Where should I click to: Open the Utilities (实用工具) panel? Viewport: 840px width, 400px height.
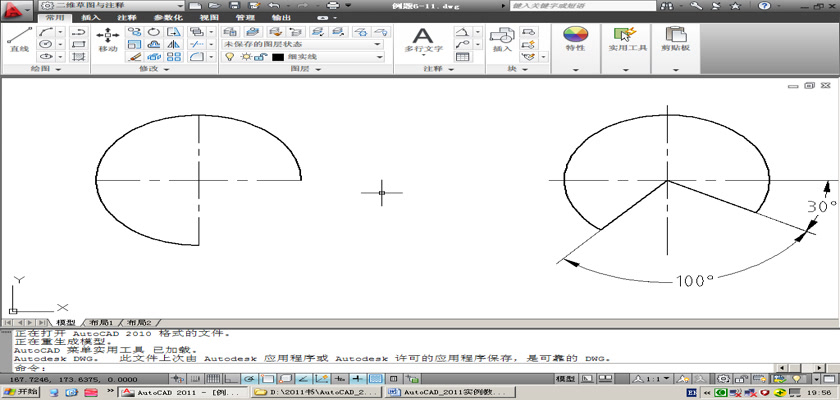pyautogui.click(x=627, y=39)
